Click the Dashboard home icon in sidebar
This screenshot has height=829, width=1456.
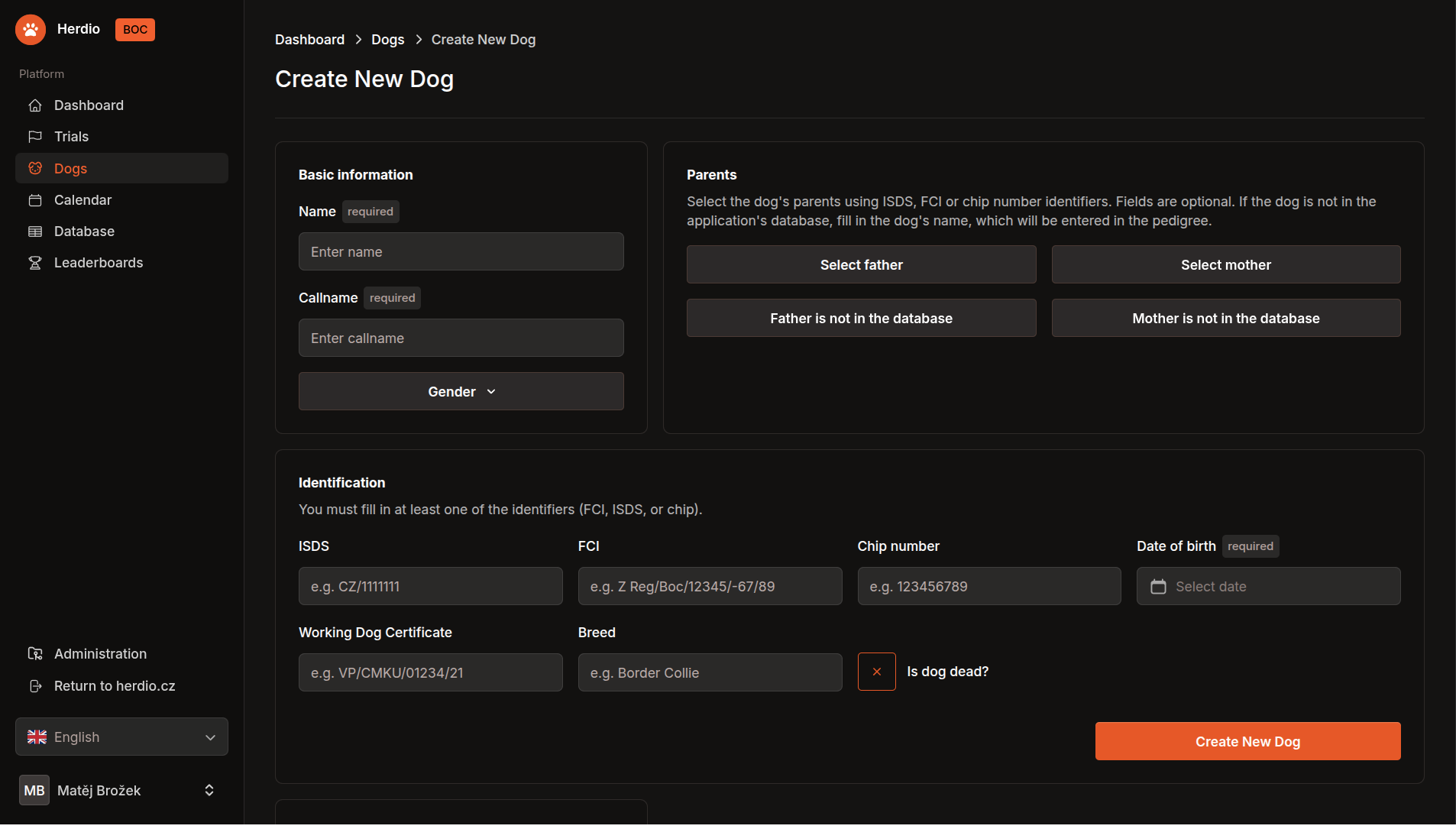coord(35,105)
